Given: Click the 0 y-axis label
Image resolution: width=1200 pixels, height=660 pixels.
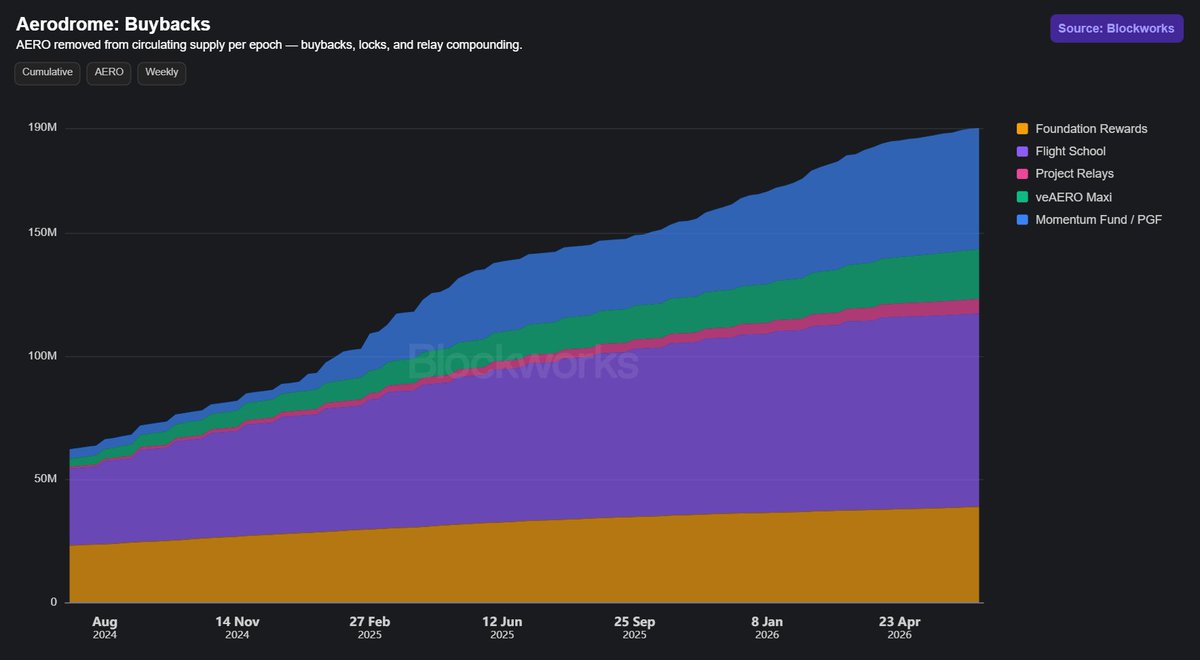Looking at the screenshot, I should pyautogui.click(x=53, y=602).
